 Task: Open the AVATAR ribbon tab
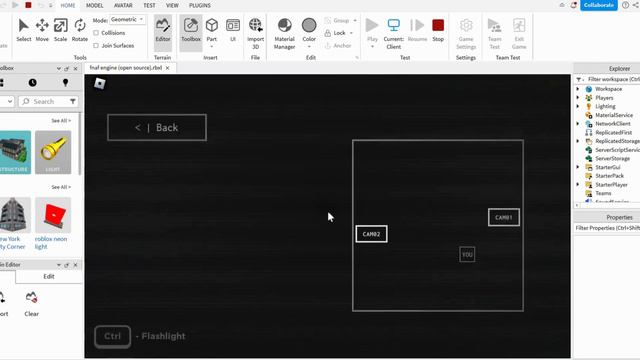123,5
